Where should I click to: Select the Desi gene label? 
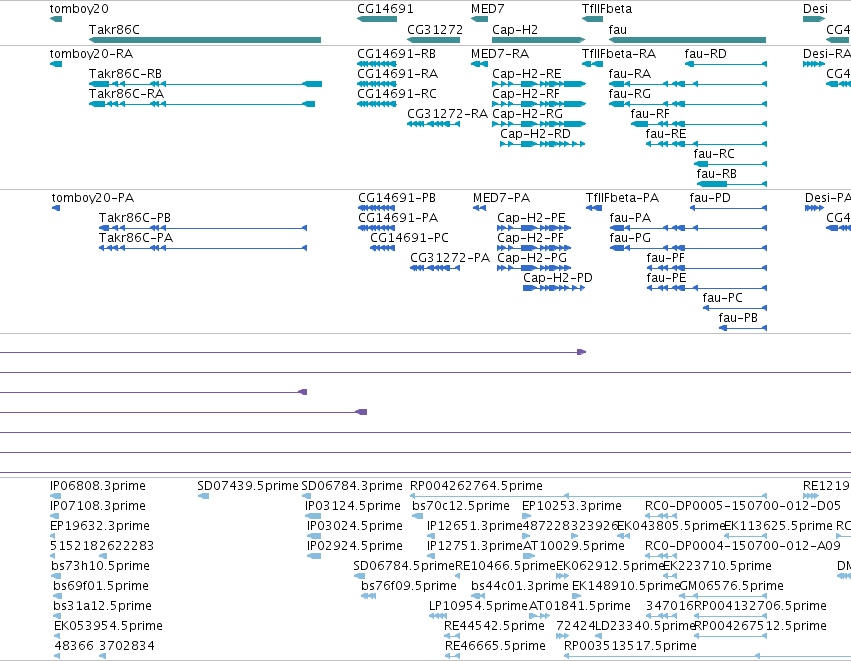pos(815,9)
